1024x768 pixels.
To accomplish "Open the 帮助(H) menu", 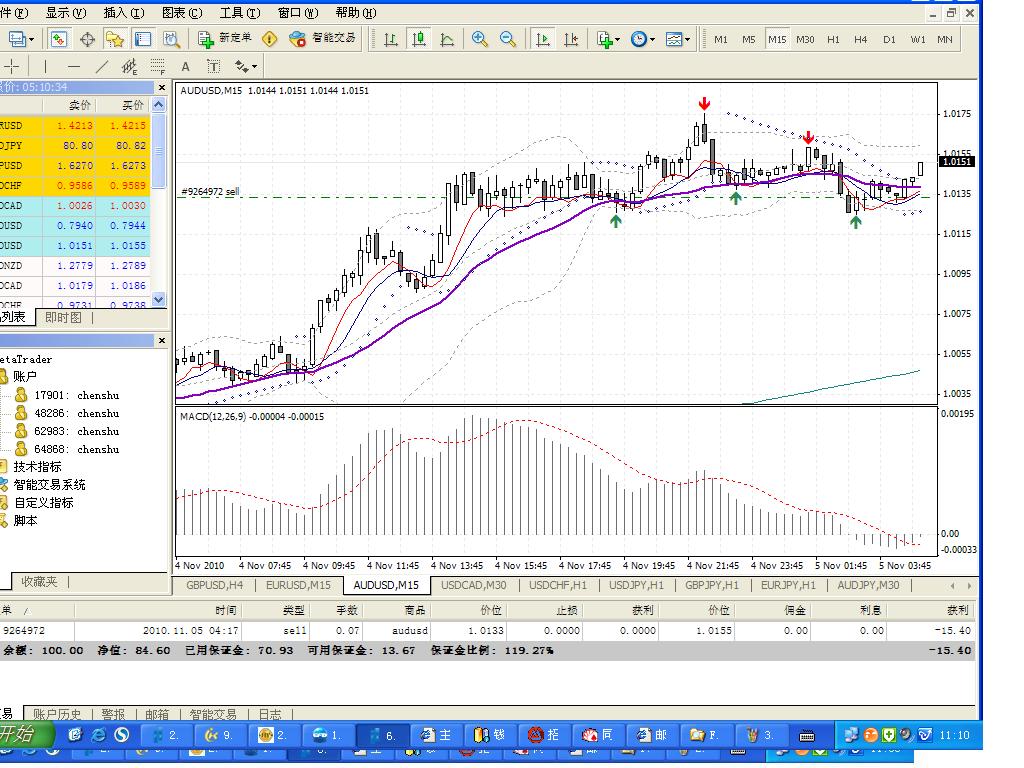I will point(356,12).
